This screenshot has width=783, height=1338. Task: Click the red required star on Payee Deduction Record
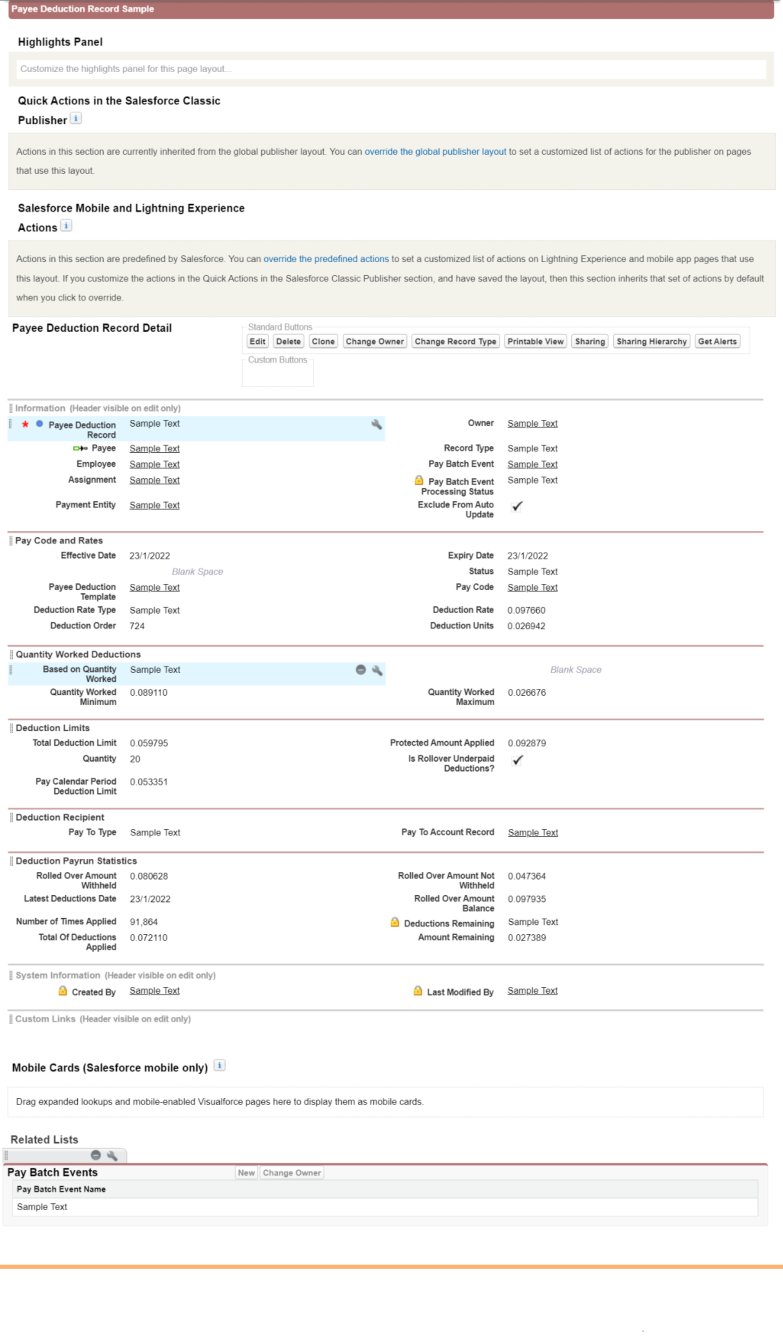(x=25, y=425)
